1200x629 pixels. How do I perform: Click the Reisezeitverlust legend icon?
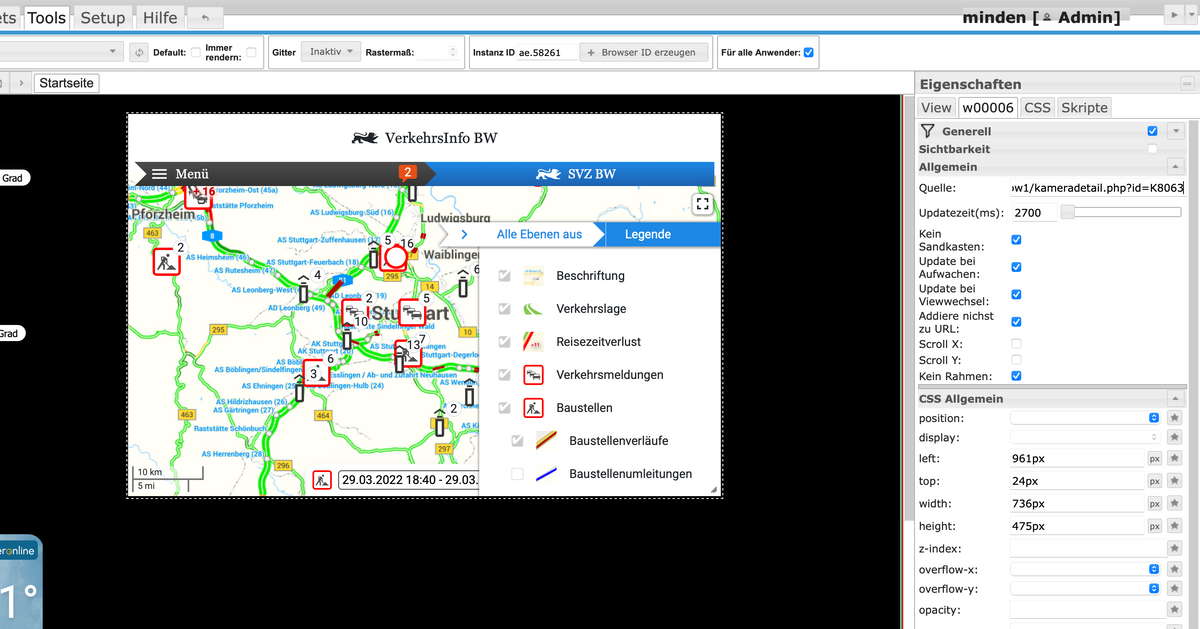[534, 342]
